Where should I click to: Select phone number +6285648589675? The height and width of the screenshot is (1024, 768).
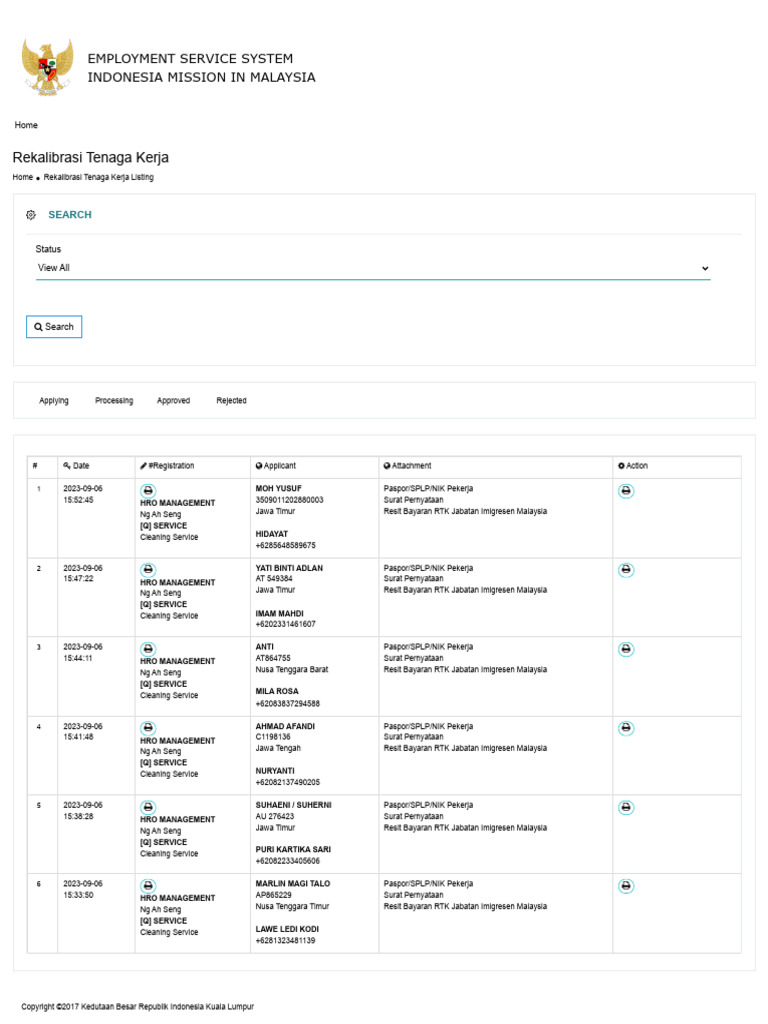click(x=285, y=545)
